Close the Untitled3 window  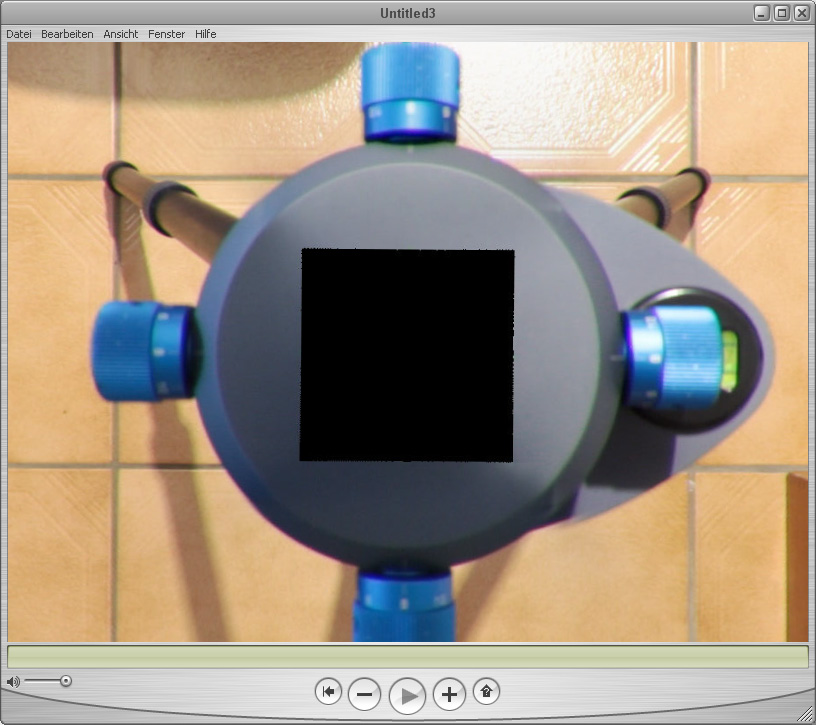pyautogui.click(x=800, y=13)
